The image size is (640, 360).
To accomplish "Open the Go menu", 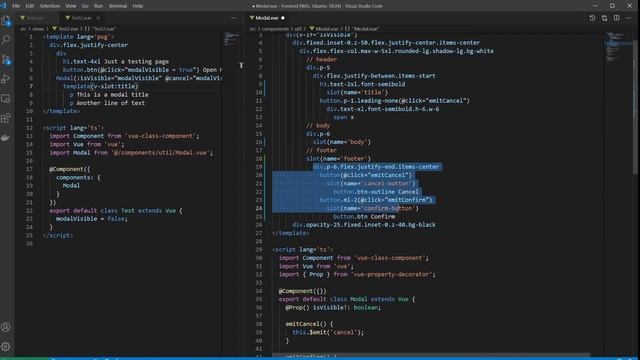I will [x=85, y=6].
